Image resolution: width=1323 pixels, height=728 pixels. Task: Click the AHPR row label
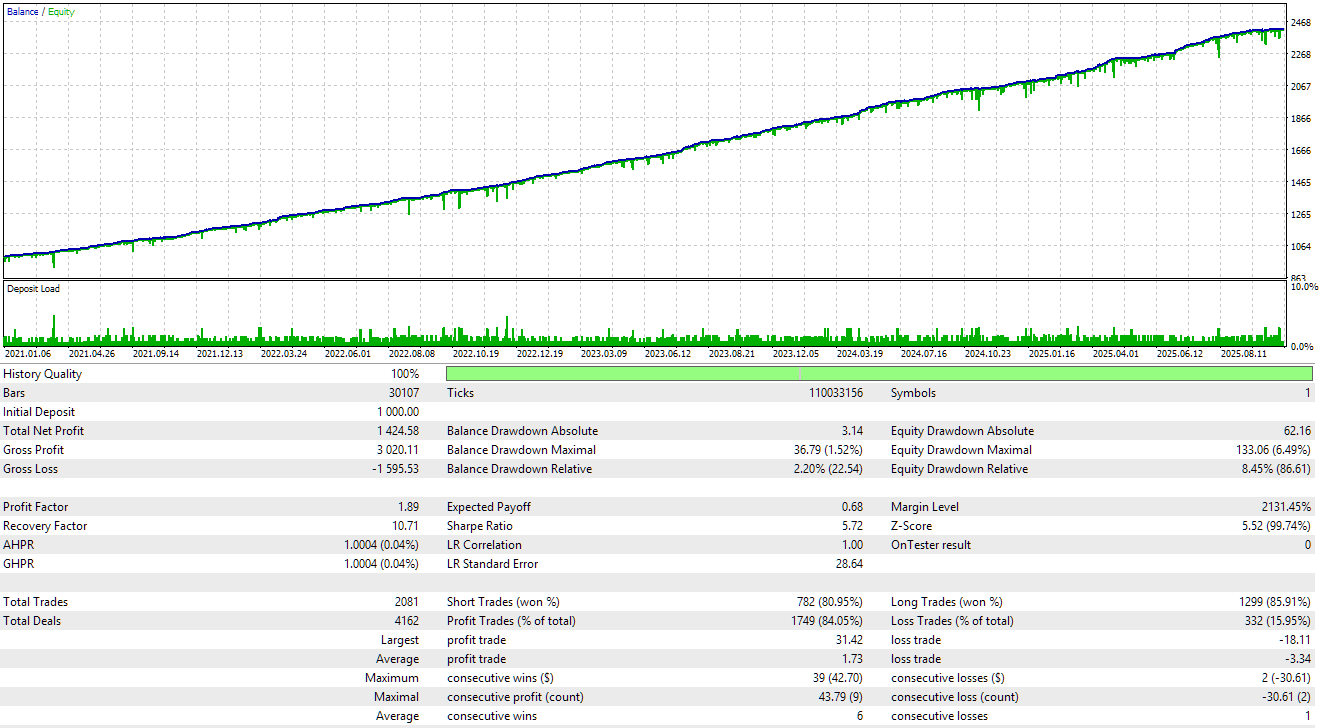pos(18,545)
